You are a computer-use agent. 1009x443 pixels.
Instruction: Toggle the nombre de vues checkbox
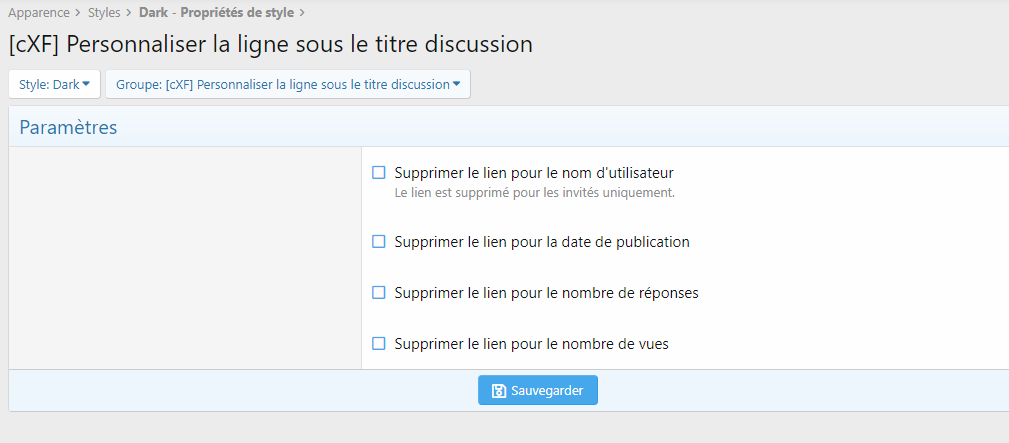point(379,343)
